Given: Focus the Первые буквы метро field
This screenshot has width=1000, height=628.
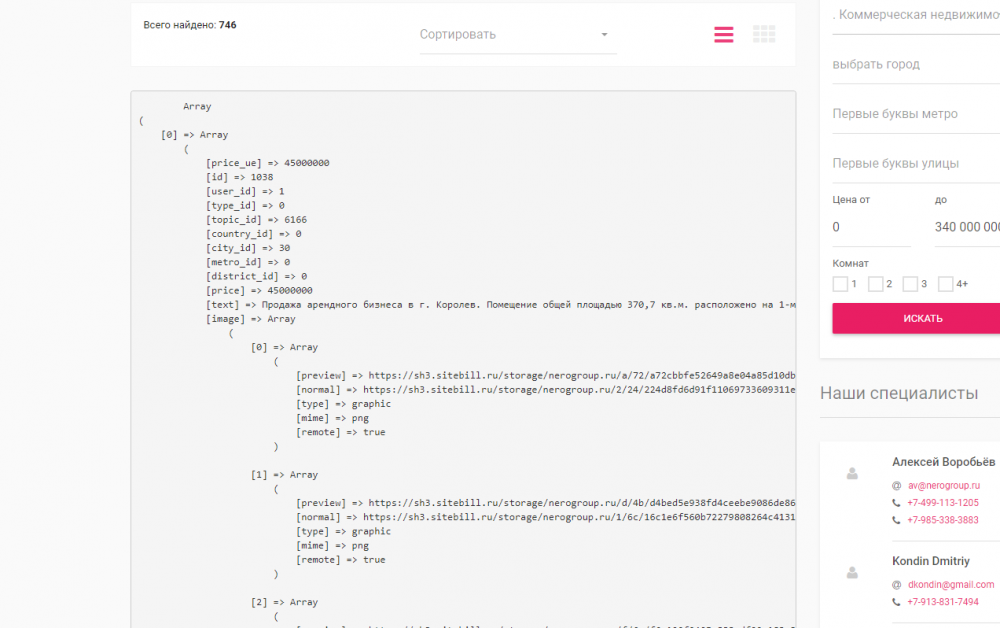Looking at the screenshot, I should (x=916, y=114).
